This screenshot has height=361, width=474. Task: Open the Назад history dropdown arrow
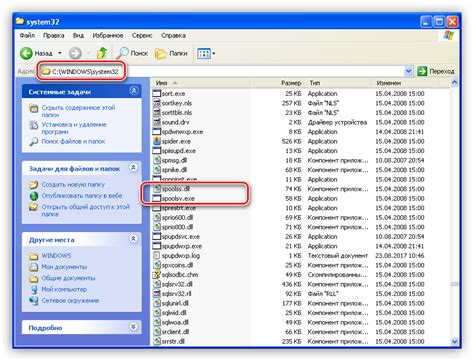click(60, 53)
